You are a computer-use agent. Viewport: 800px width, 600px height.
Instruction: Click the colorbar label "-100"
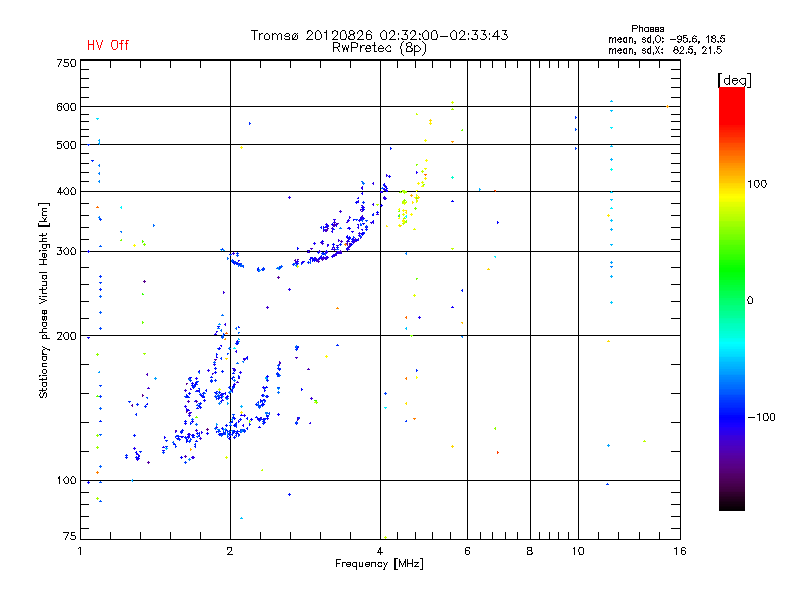coord(761,417)
